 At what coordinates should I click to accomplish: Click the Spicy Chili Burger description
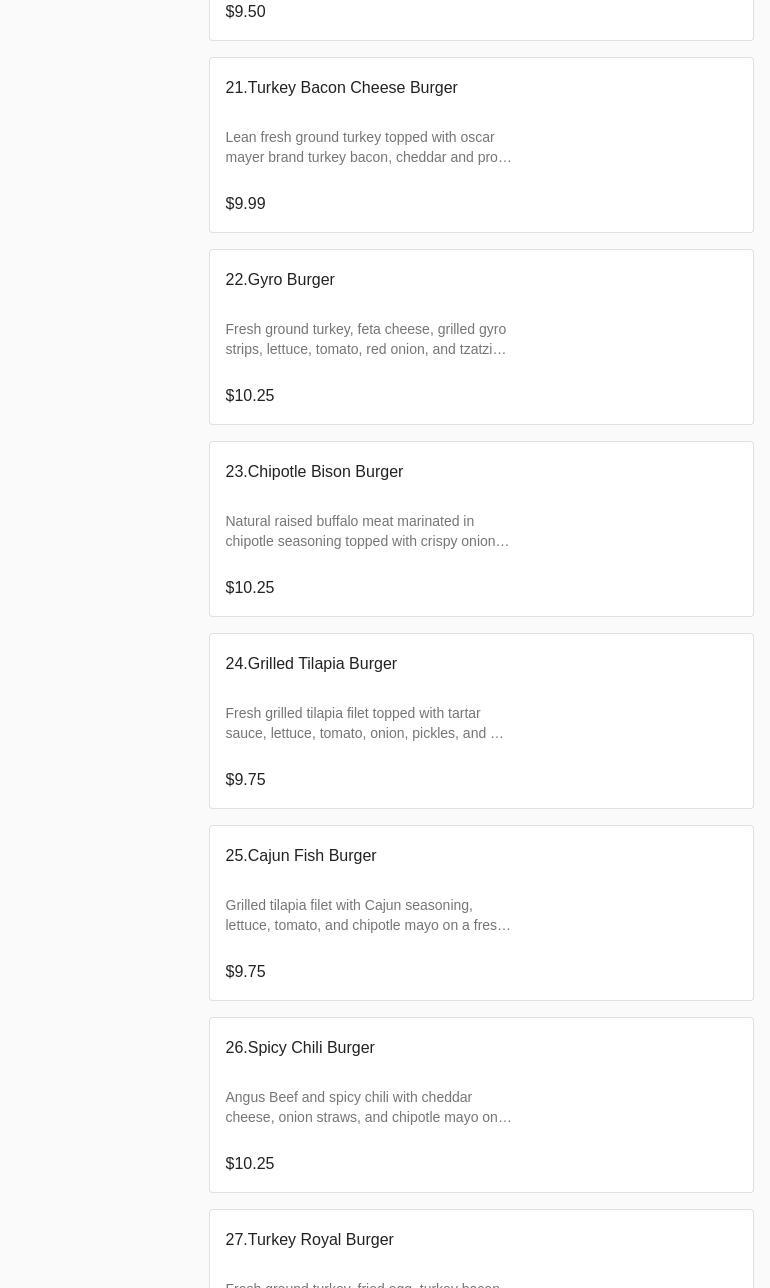click(368, 1107)
